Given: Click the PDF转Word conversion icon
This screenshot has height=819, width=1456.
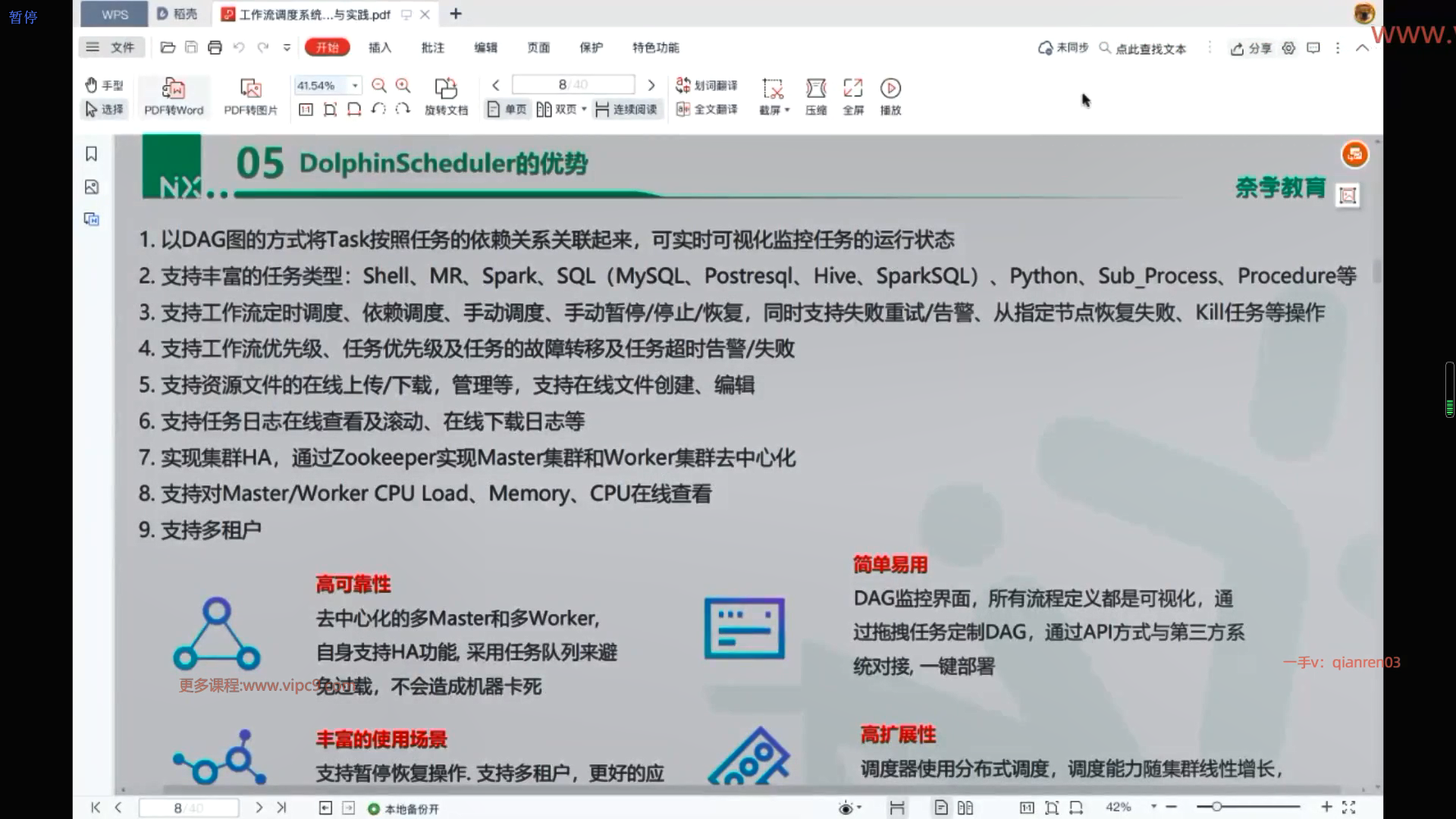Looking at the screenshot, I should (x=174, y=89).
